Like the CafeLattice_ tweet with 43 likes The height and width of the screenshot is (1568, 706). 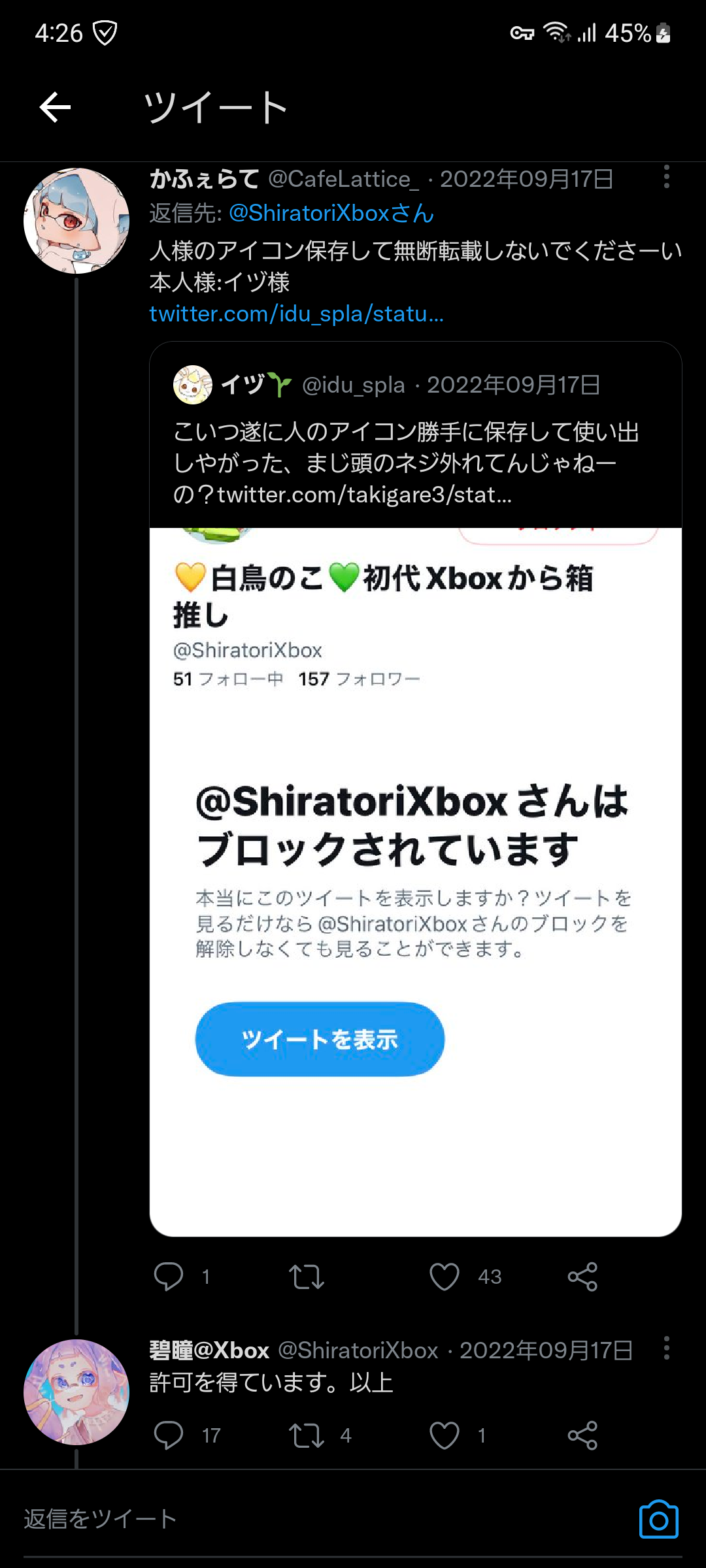445,1276
